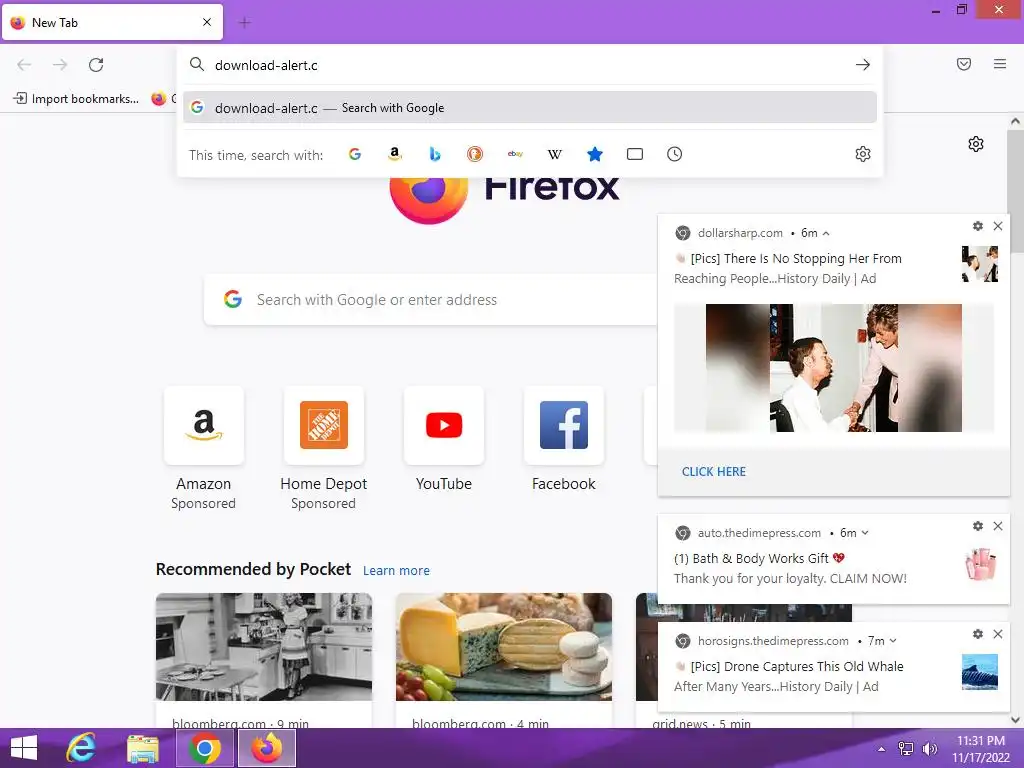This screenshot has height=768, width=1024.
Task: Click the CLICK HERE notification button
Action: pos(714,472)
